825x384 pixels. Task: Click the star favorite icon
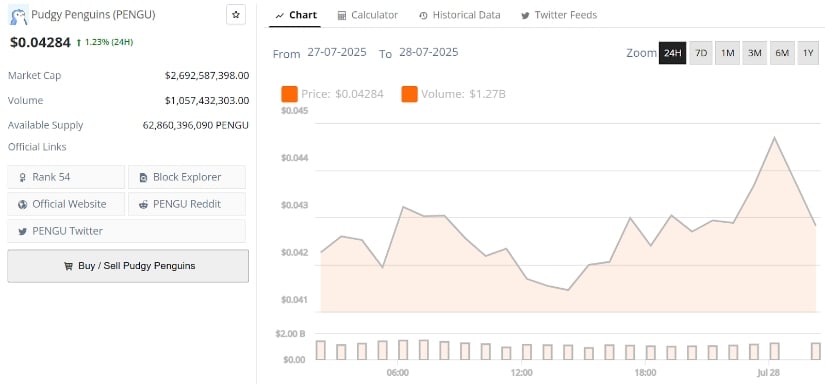click(x=236, y=15)
